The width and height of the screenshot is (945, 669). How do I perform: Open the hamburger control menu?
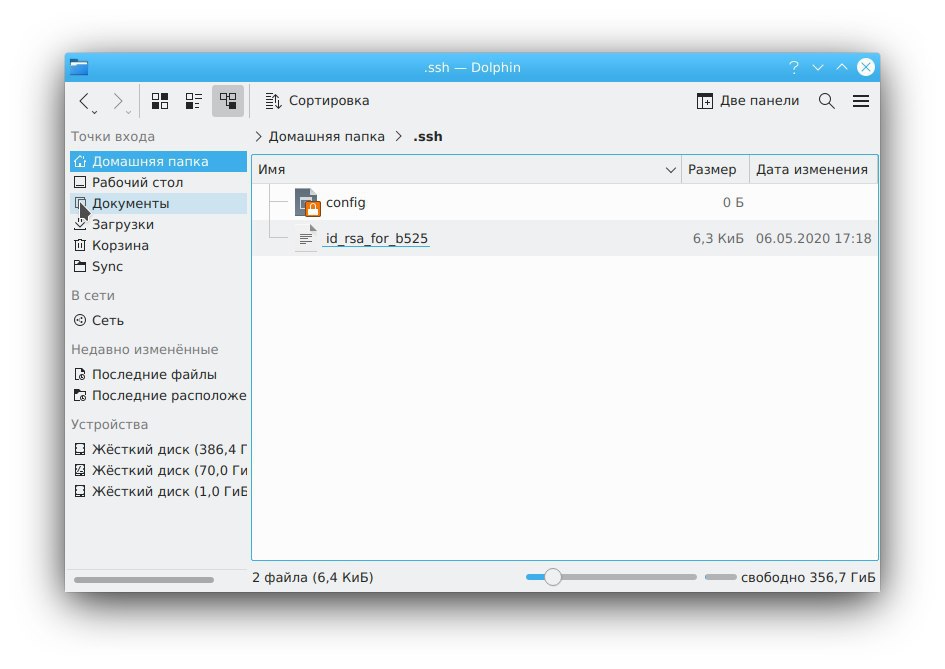(x=861, y=101)
